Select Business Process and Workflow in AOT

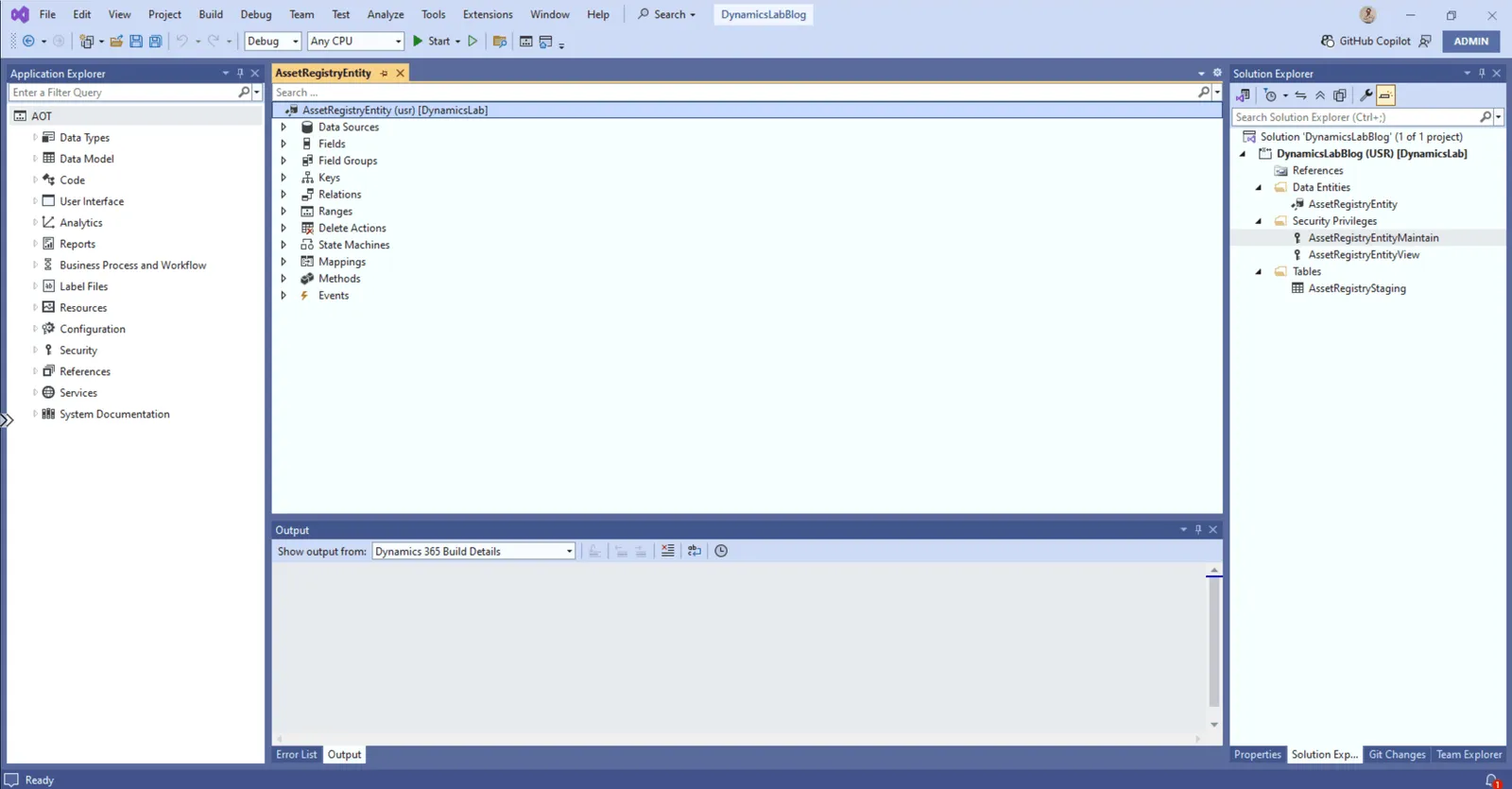pos(133,266)
